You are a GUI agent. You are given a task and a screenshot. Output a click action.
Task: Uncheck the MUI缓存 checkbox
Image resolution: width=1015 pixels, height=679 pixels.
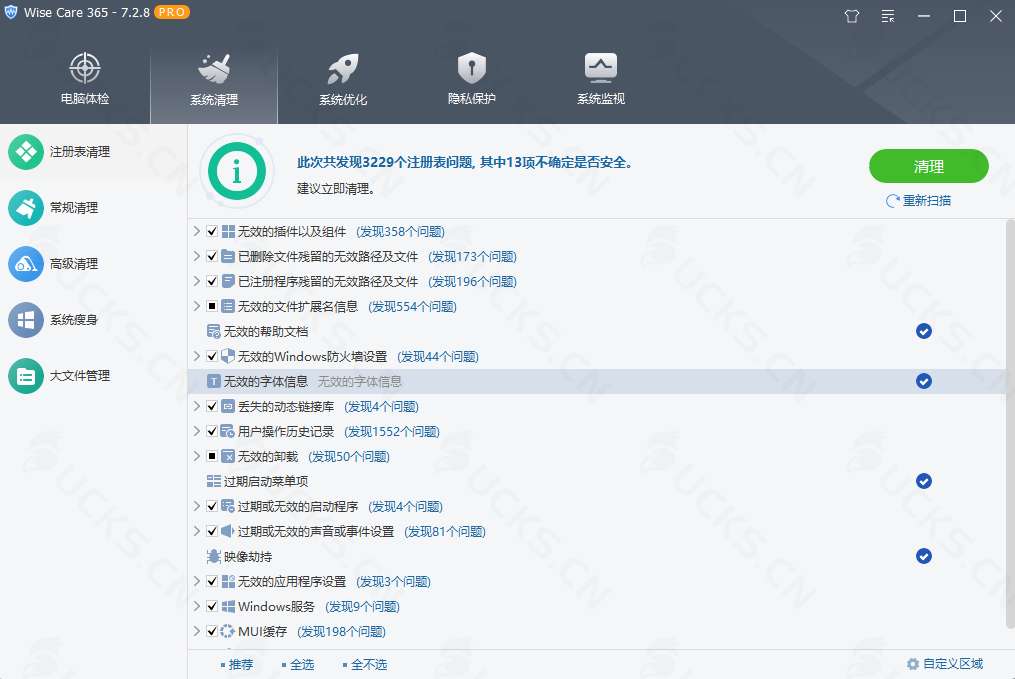click(x=212, y=631)
